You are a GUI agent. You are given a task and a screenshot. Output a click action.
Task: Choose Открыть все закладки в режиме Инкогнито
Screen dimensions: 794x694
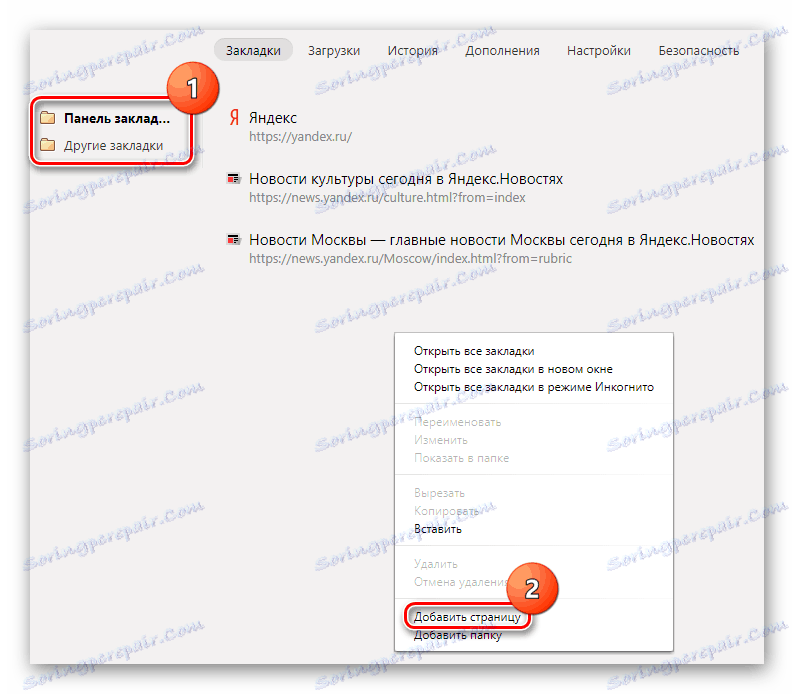point(534,387)
